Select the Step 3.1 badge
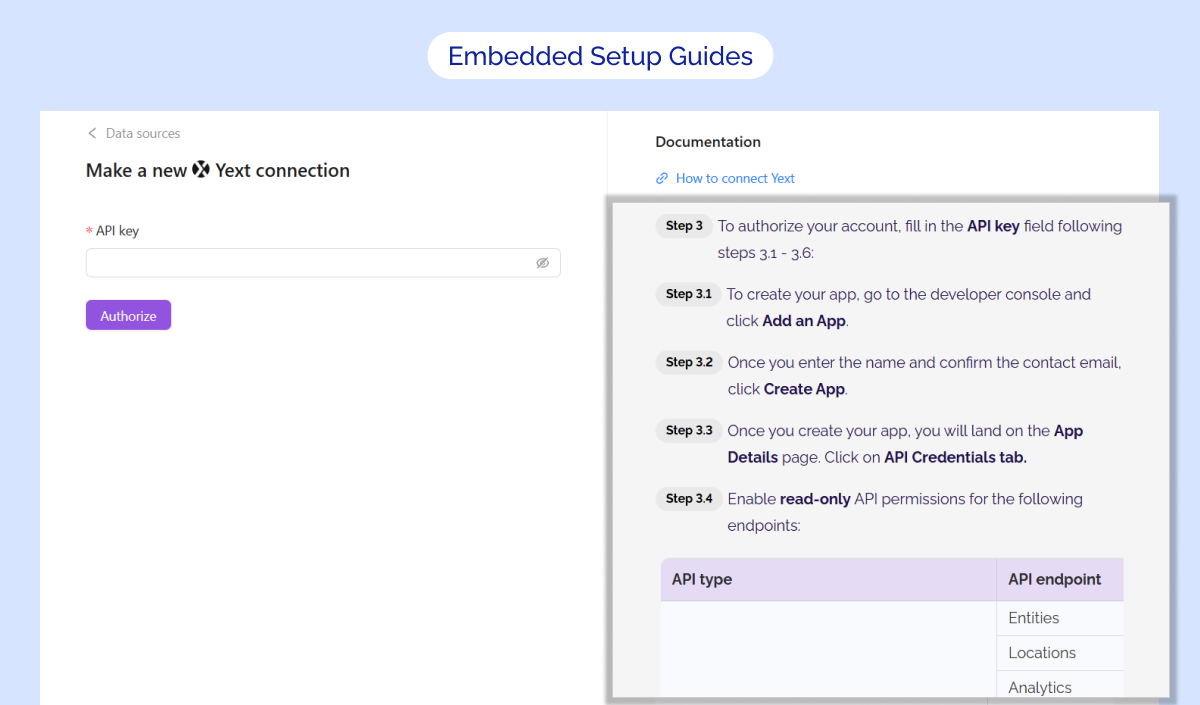Viewport: 1200px width, 705px height. point(688,294)
